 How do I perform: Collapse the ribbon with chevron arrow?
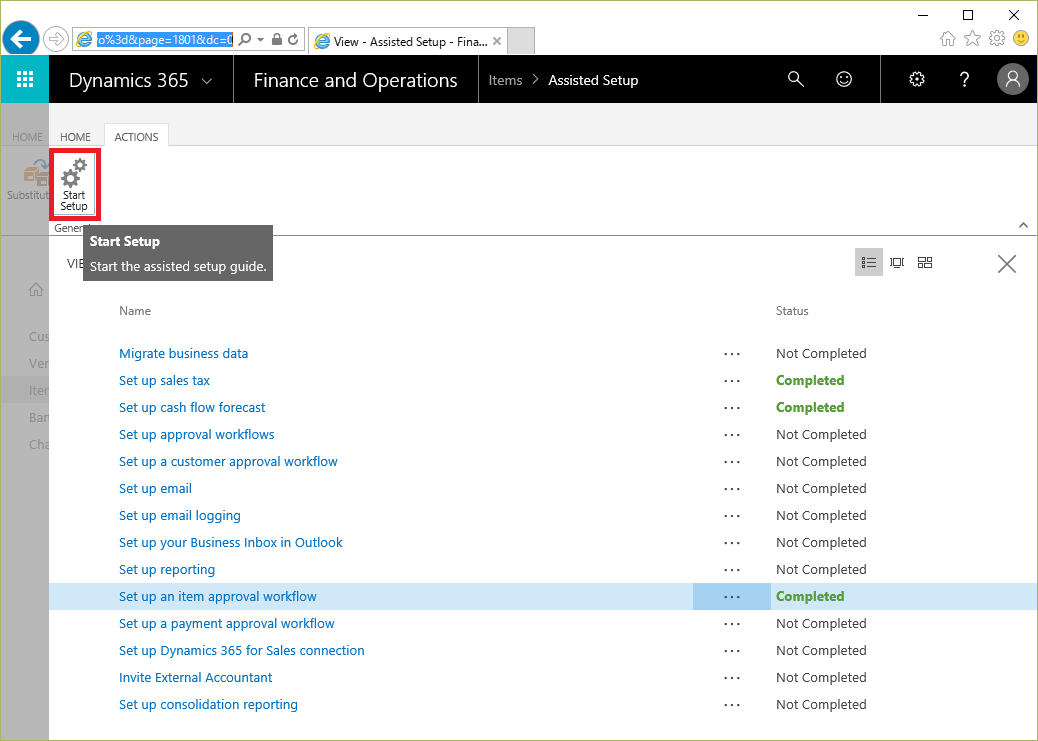point(1023,226)
